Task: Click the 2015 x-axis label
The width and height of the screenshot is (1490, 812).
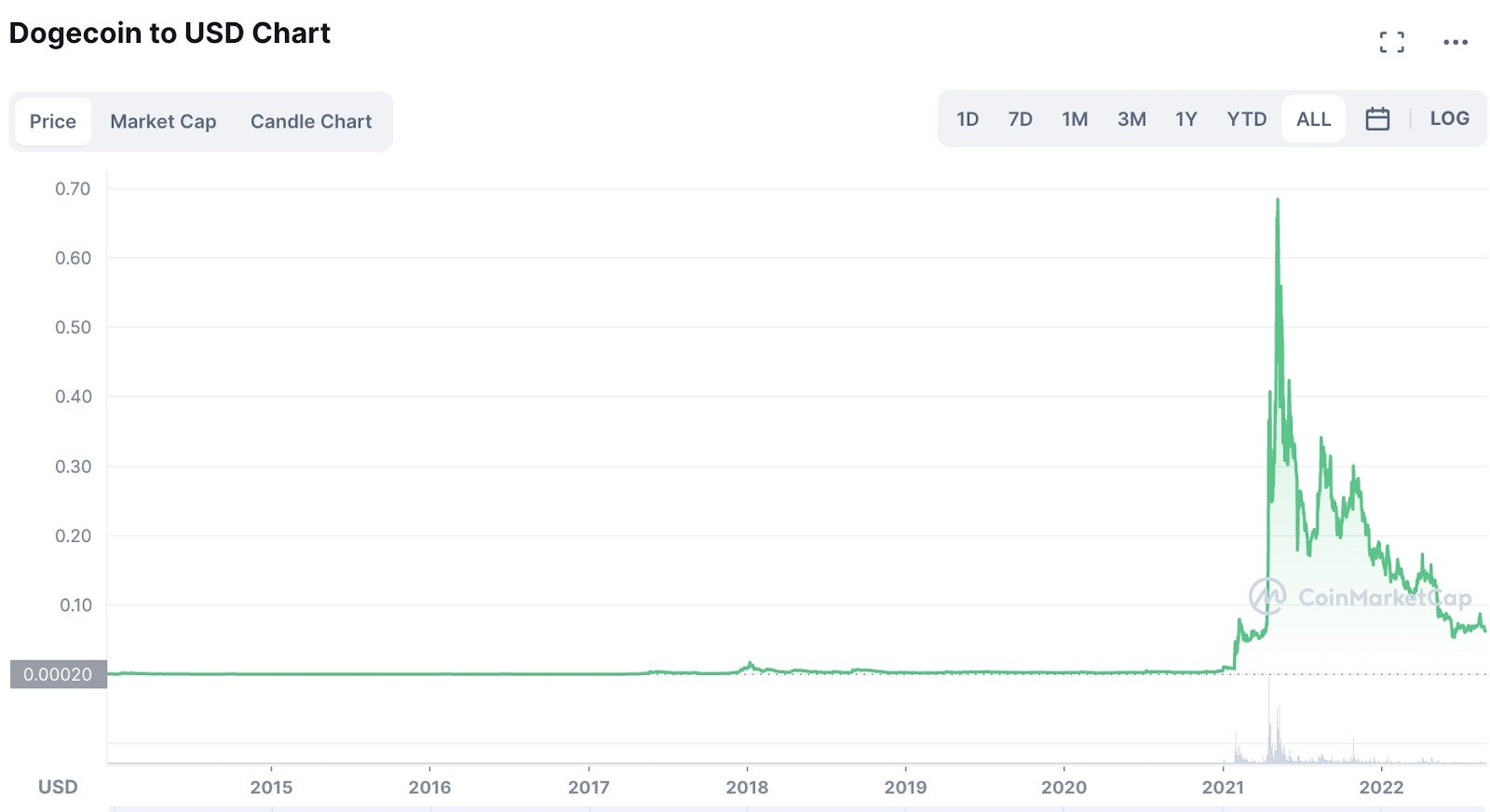Action: click(271, 788)
